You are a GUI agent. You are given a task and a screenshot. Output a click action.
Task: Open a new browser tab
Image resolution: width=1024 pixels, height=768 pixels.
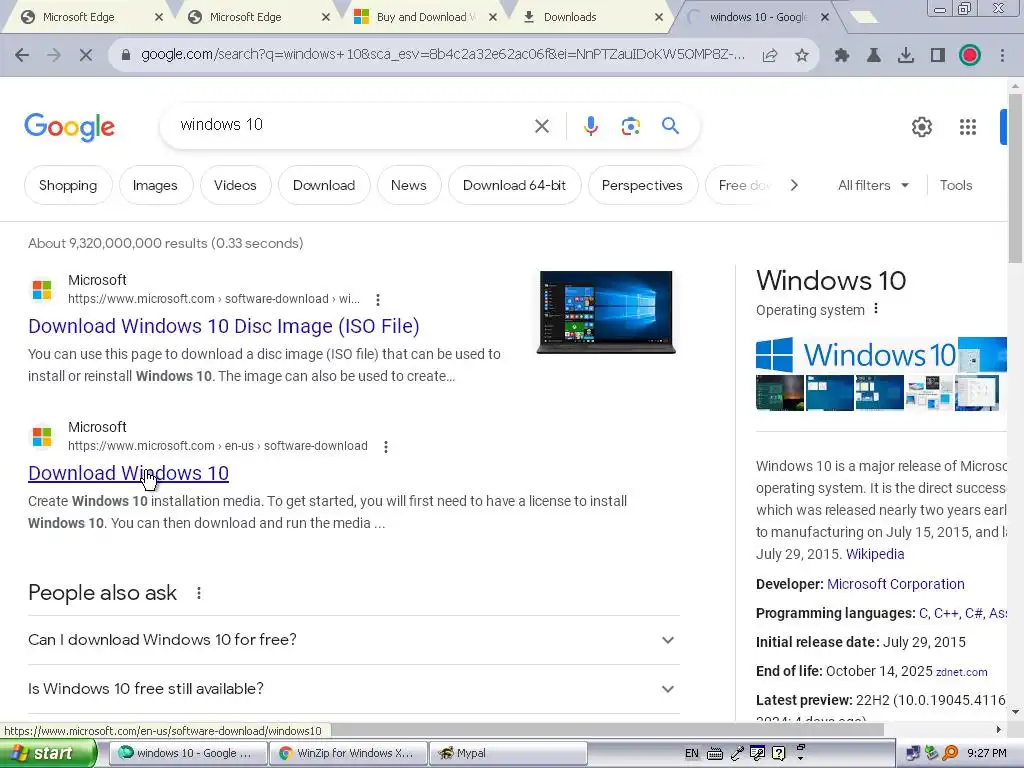click(x=864, y=18)
